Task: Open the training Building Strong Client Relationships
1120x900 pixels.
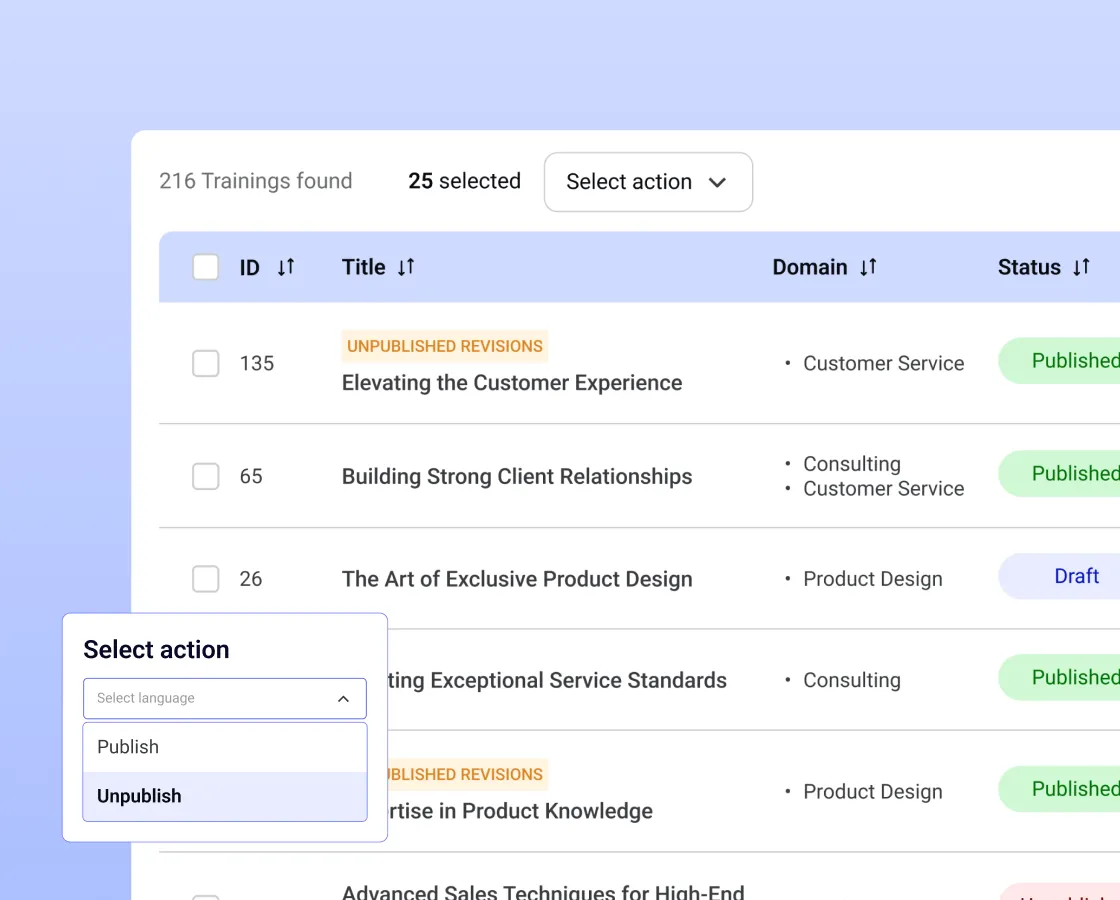Action: coord(517,477)
